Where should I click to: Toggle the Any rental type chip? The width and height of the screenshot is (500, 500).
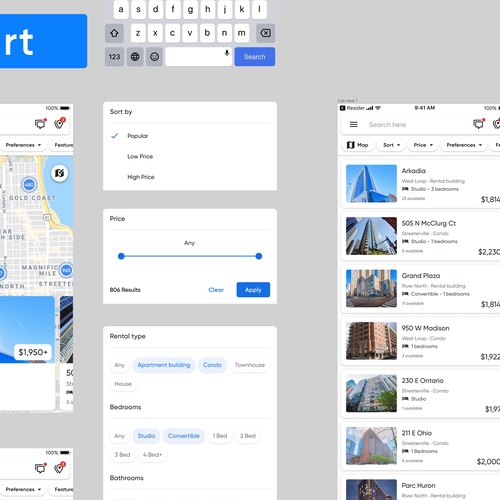click(x=119, y=365)
